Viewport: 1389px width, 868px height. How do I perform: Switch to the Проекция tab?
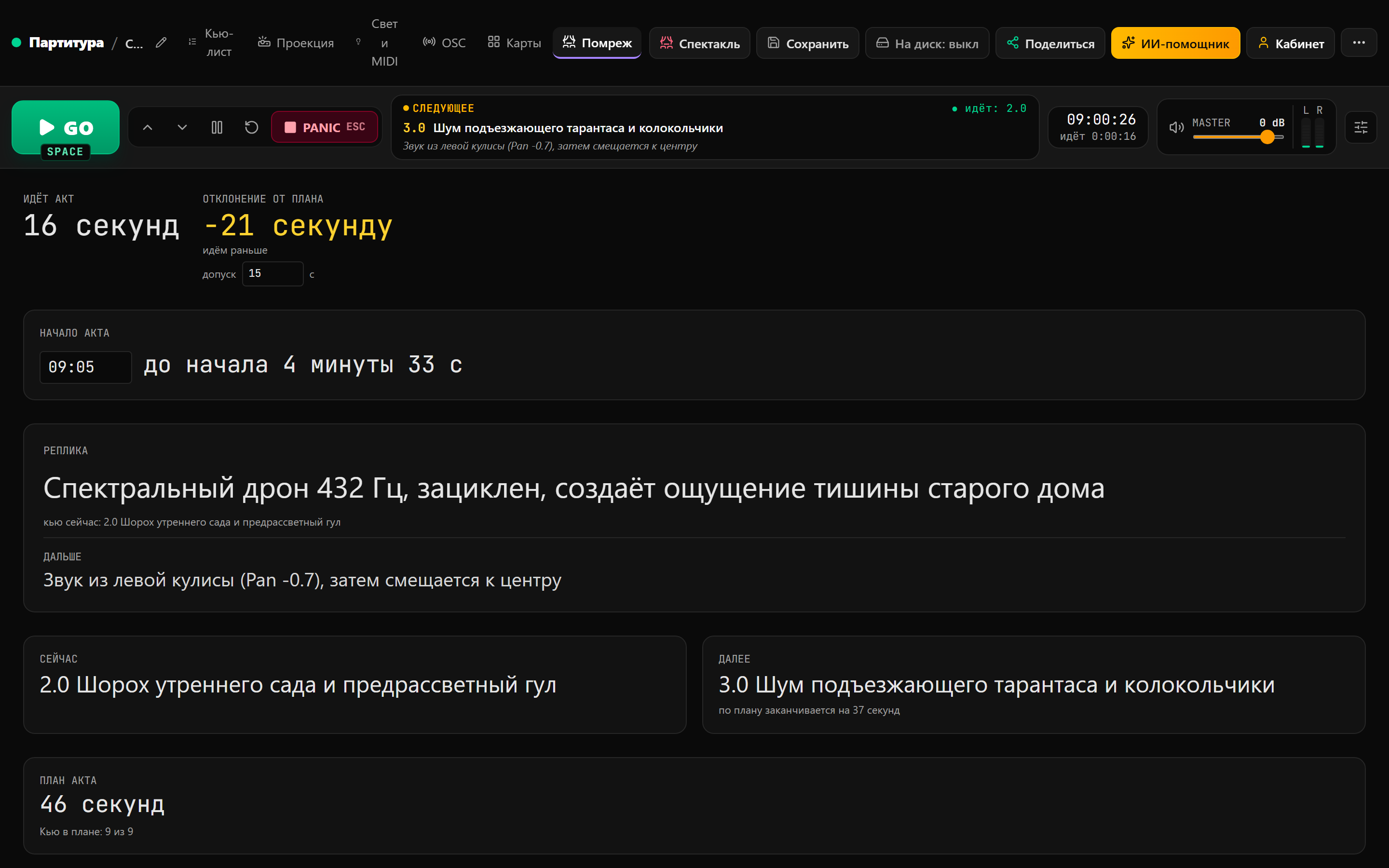tap(296, 42)
